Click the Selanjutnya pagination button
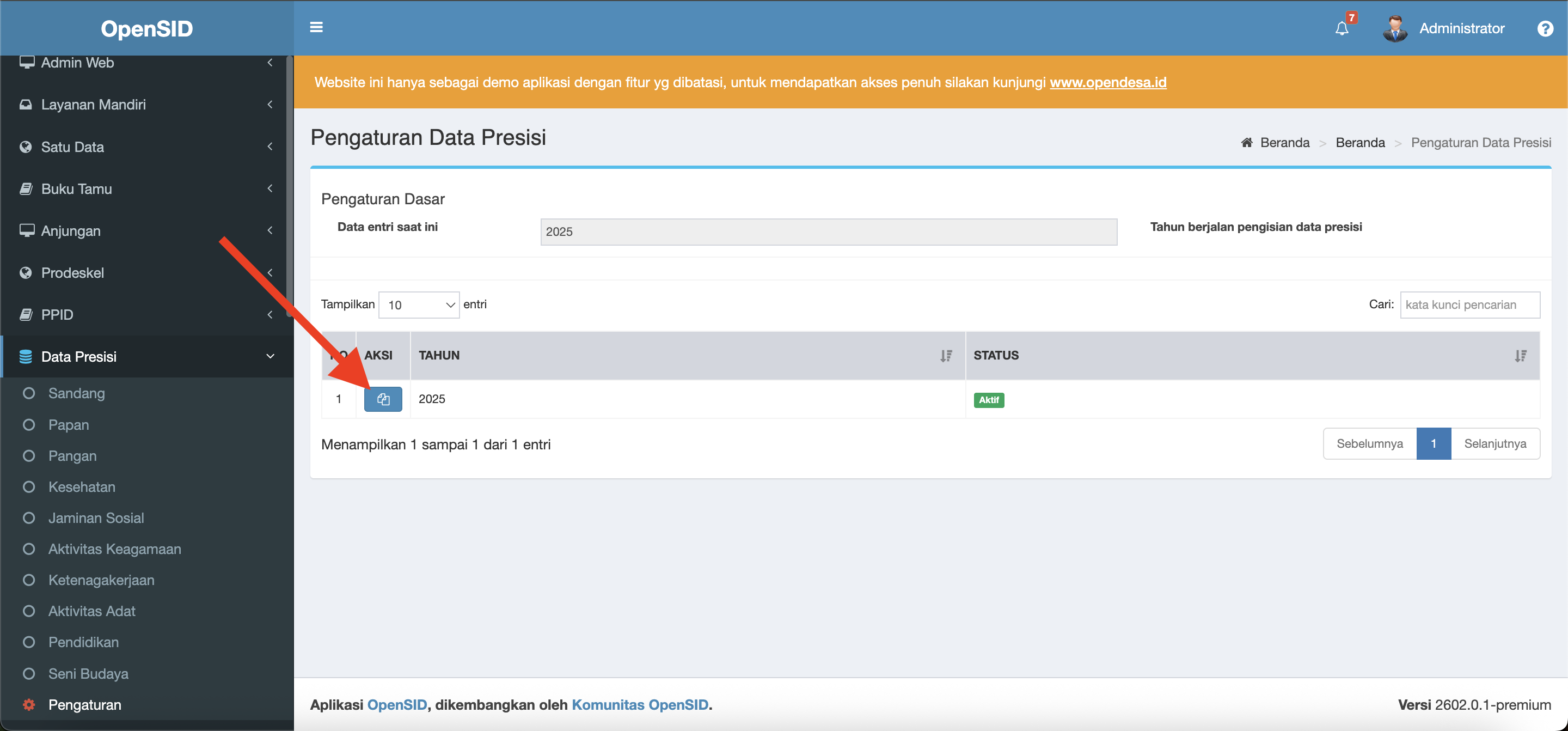Viewport: 1568px width, 731px height. (x=1495, y=444)
